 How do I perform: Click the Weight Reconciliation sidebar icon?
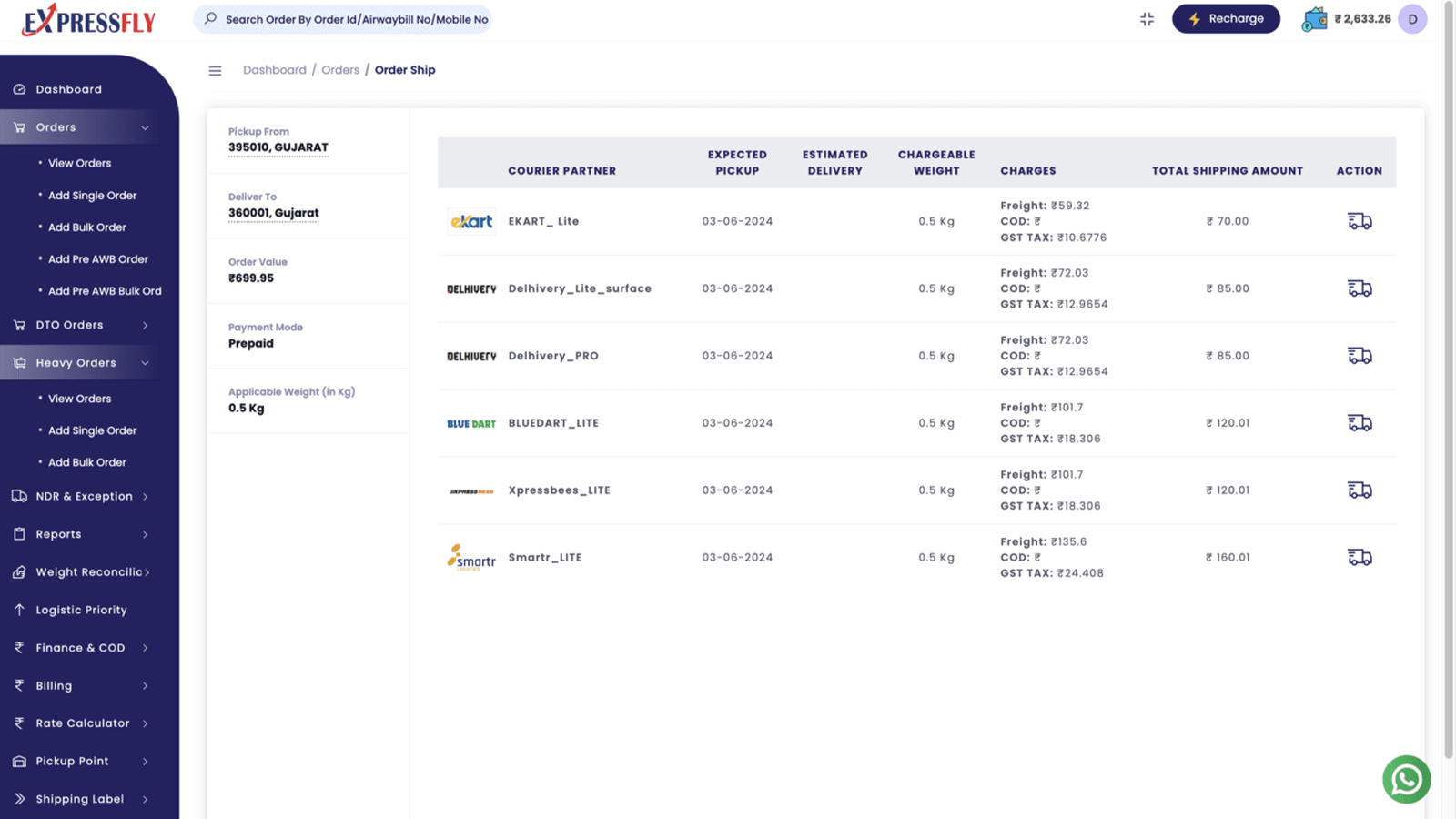point(19,571)
